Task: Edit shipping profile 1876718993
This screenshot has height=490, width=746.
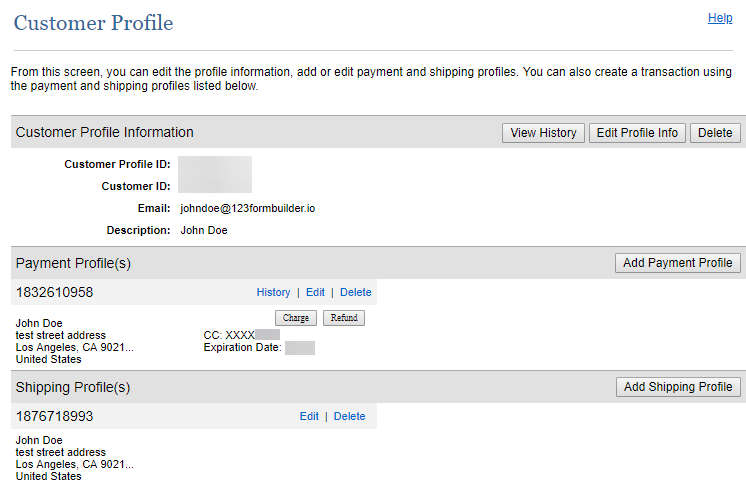Action: [309, 417]
